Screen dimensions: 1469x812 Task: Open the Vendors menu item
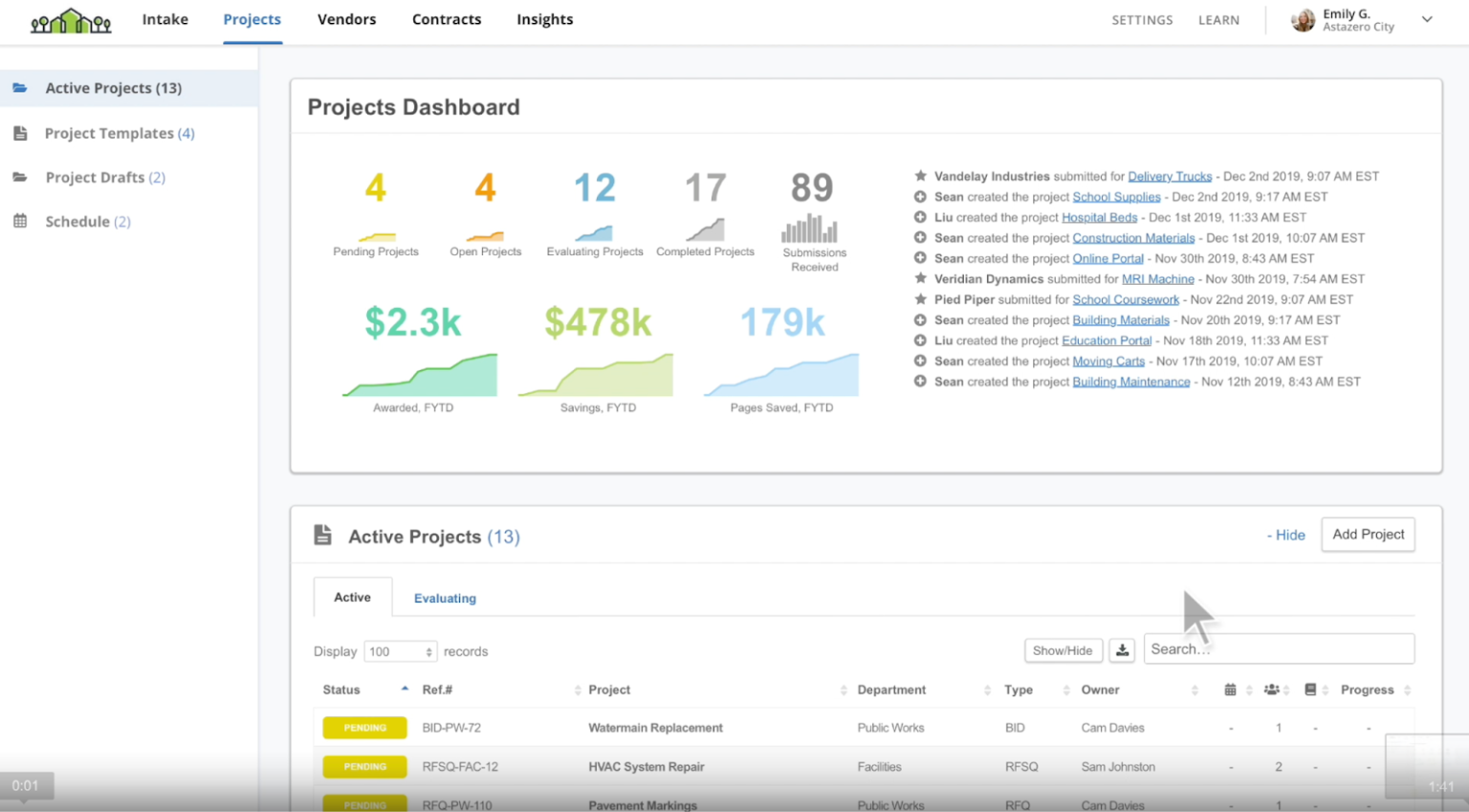pos(346,19)
